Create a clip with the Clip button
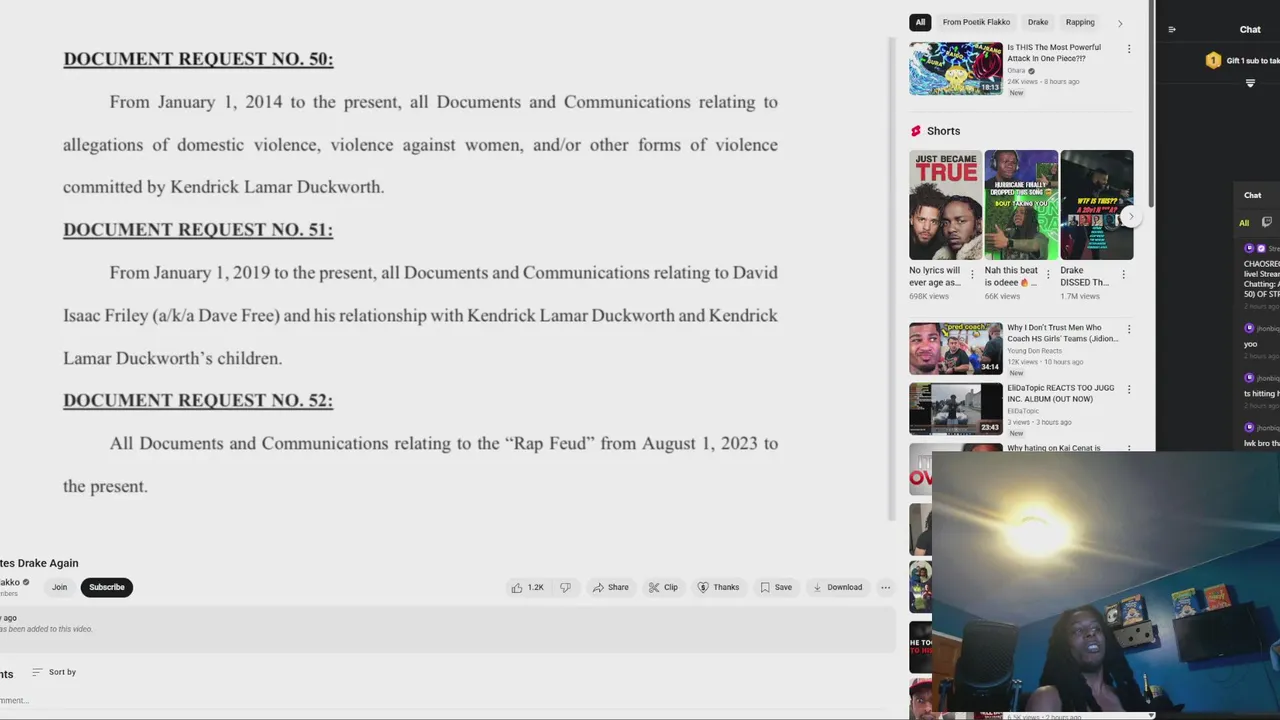The image size is (1280, 720). tap(663, 587)
